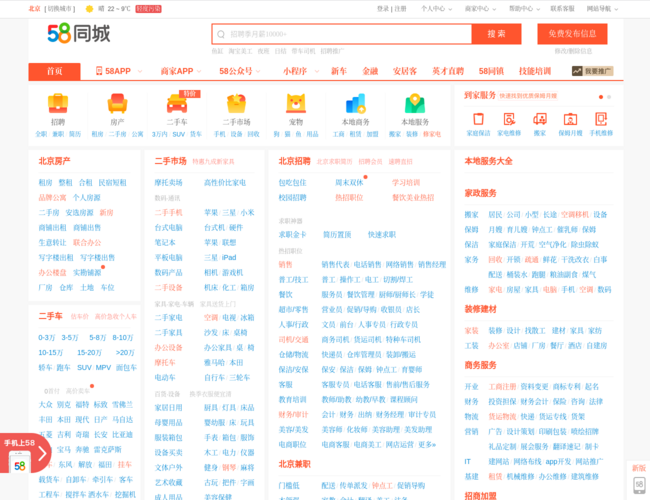
Task: Open 求职金卡 link
Action: [x=292, y=235]
